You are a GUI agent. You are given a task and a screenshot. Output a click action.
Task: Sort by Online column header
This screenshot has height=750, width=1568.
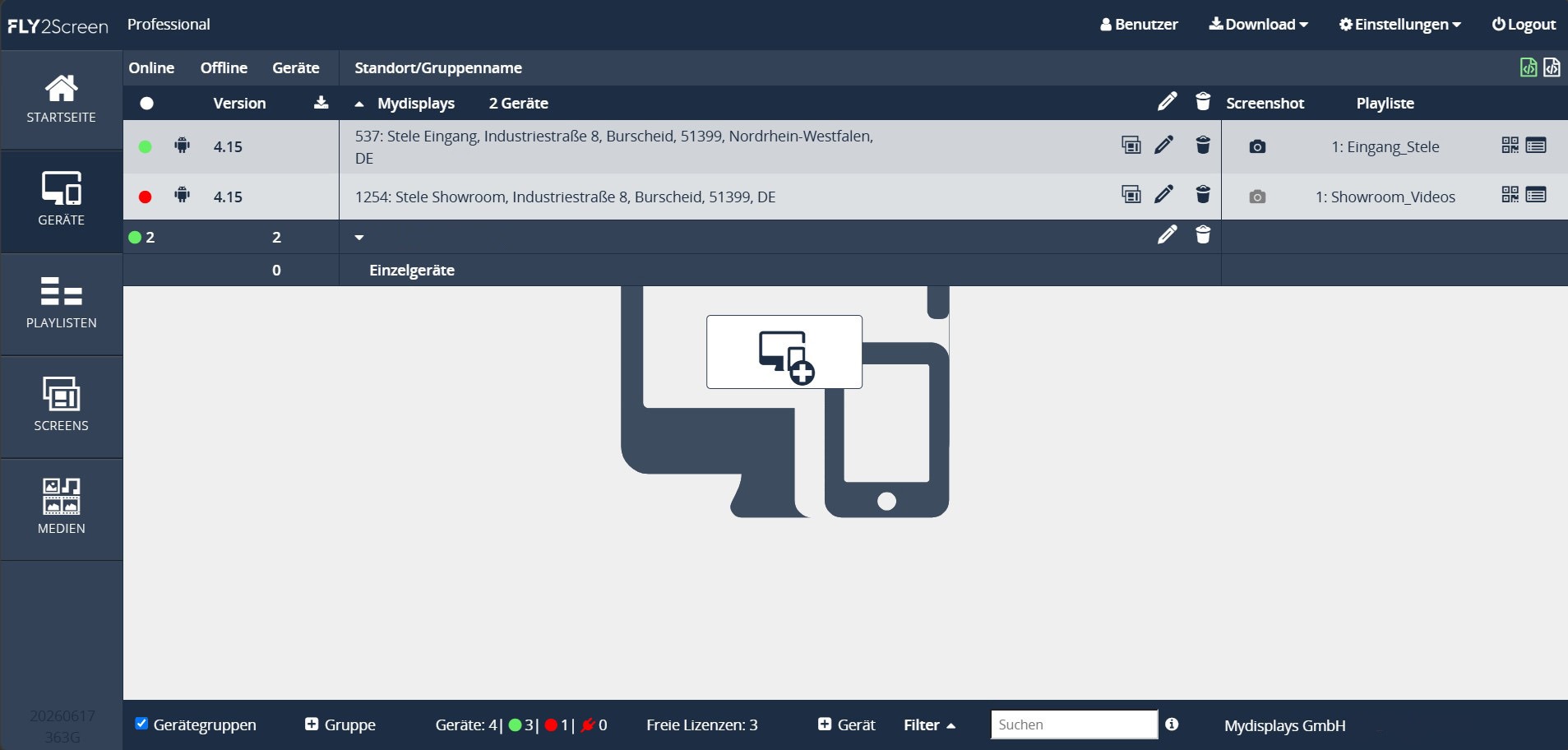pos(151,67)
